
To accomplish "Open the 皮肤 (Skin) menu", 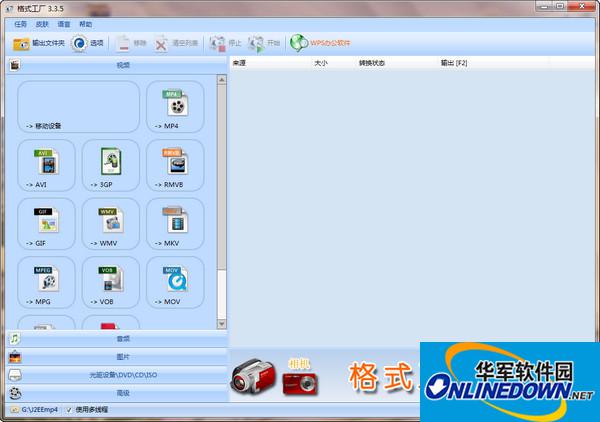I will click(x=42, y=23).
